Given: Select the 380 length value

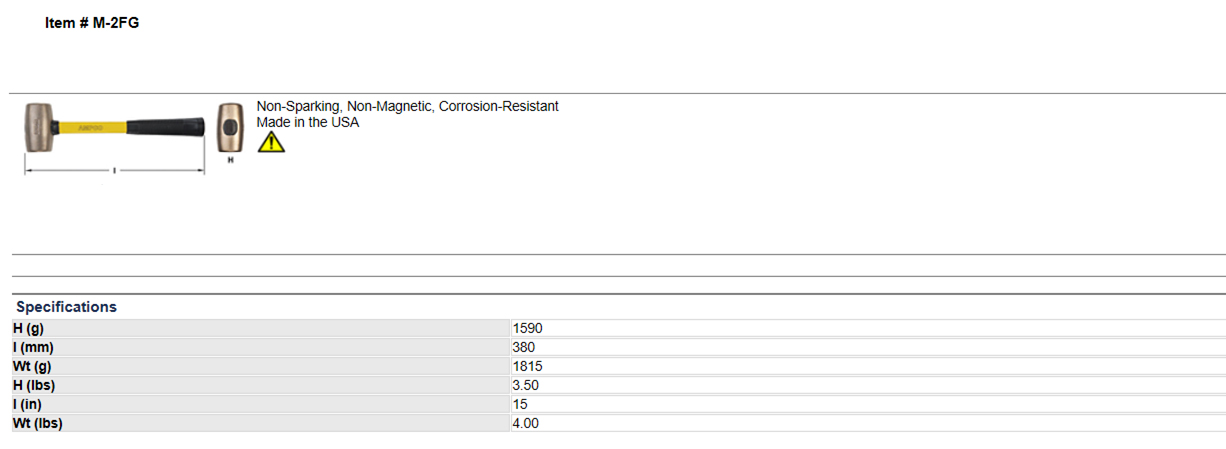Looking at the screenshot, I should click(x=524, y=347).
